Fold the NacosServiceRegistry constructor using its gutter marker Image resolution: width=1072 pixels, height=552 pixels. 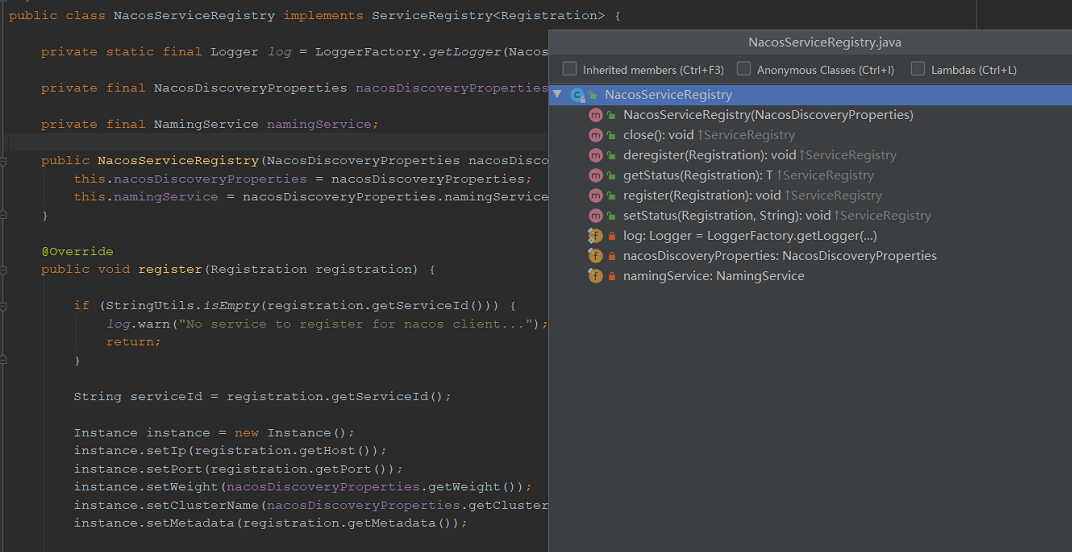point(3,161)
